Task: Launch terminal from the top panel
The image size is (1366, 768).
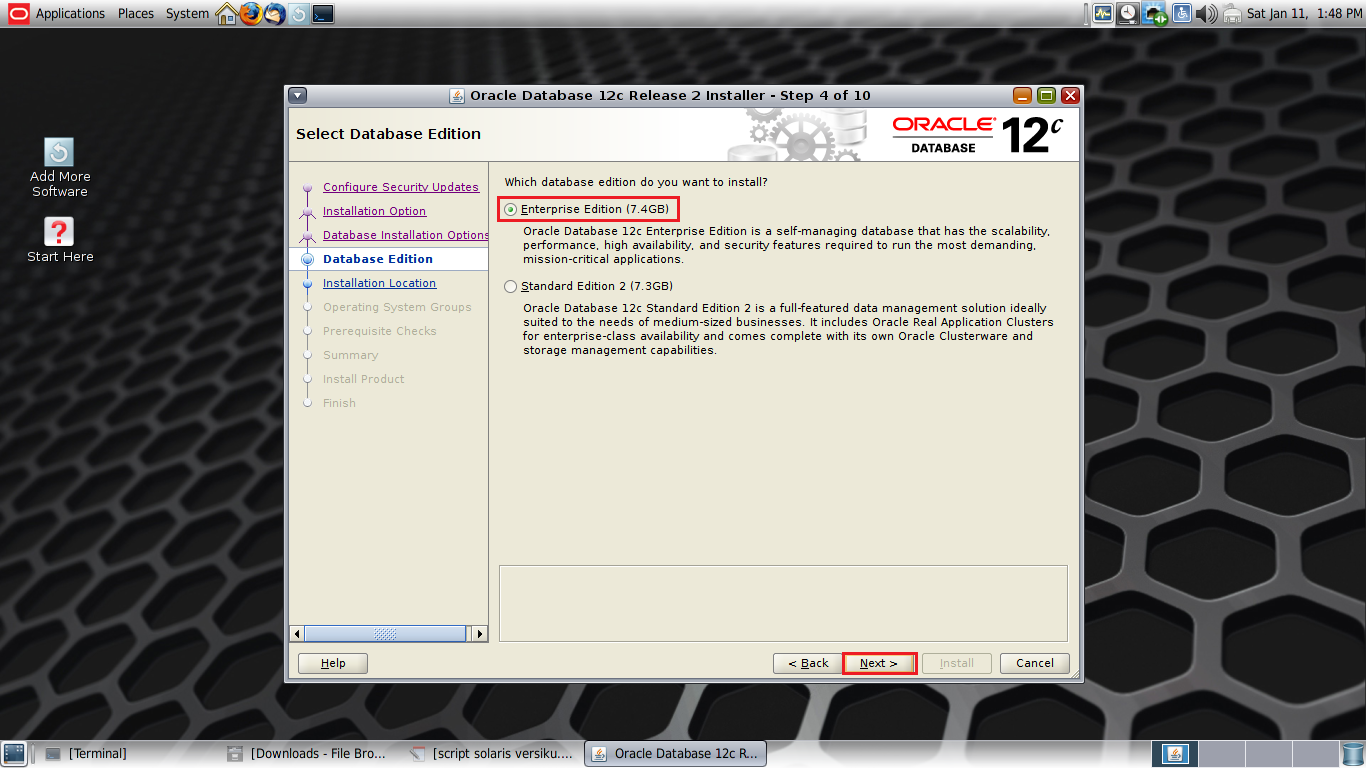Action: (x=323, y=14)
